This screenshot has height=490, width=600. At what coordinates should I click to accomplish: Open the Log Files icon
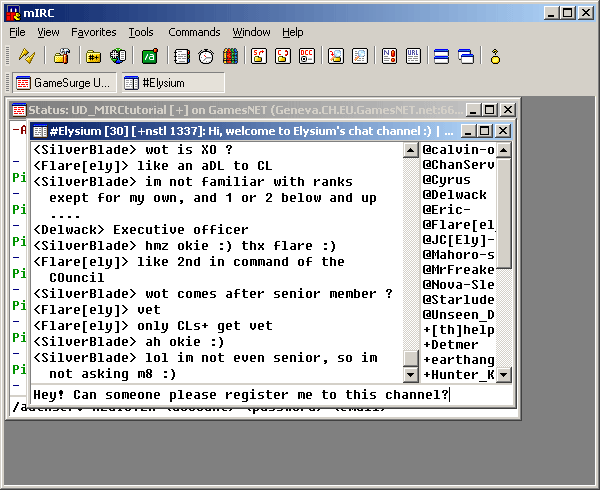pos(360,56)
